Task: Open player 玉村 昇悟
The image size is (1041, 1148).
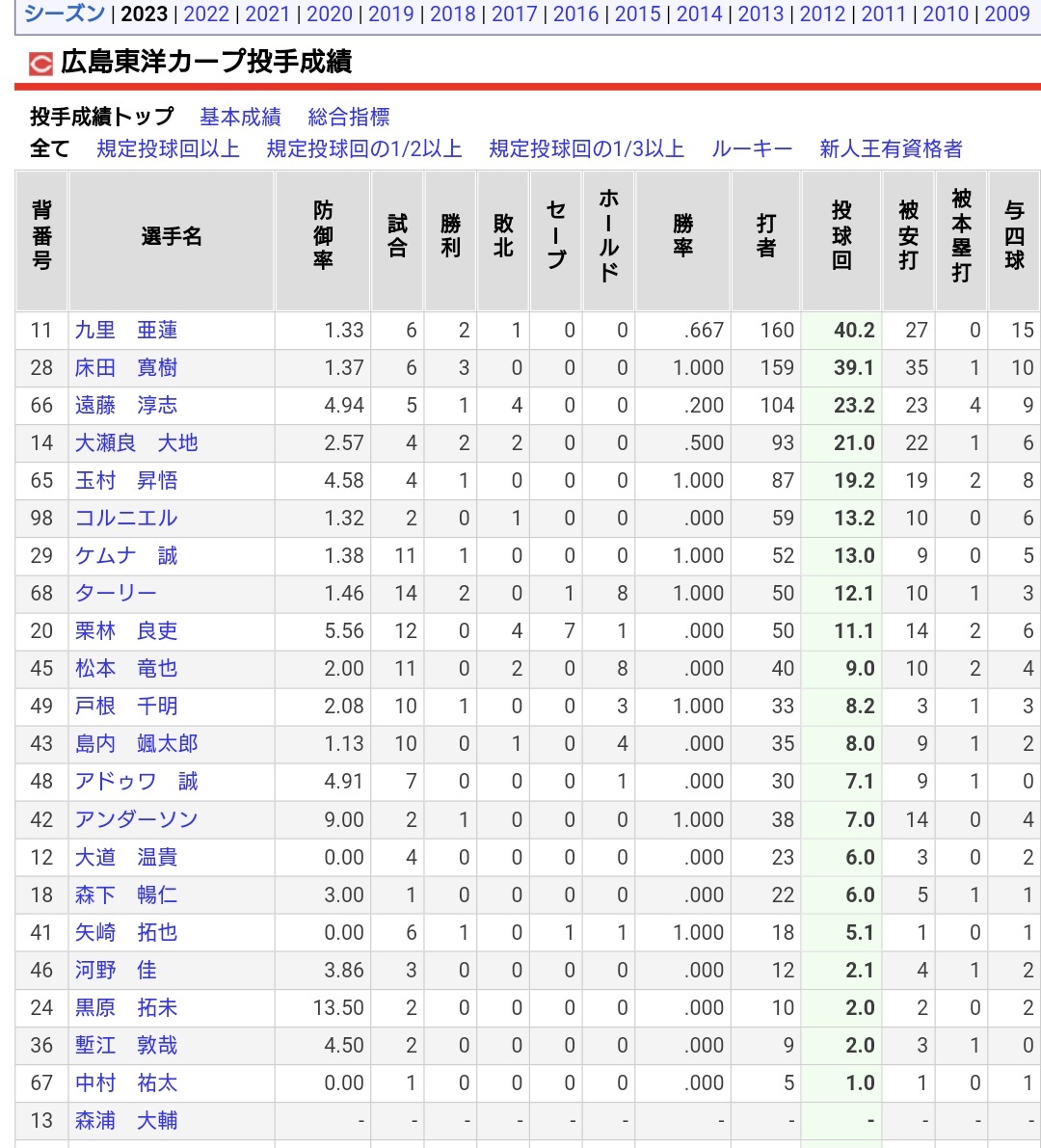Action: click(x=126, y=480)
